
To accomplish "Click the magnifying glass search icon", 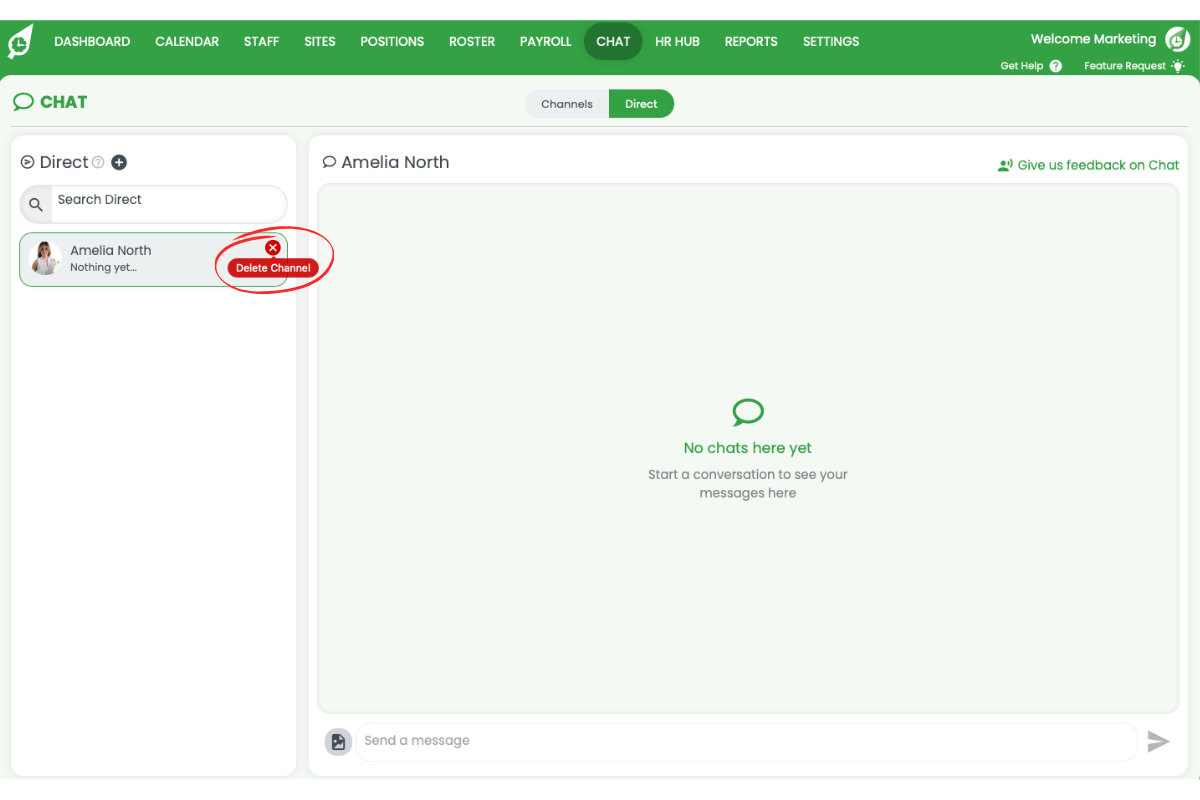I will (x=36, y=204).
